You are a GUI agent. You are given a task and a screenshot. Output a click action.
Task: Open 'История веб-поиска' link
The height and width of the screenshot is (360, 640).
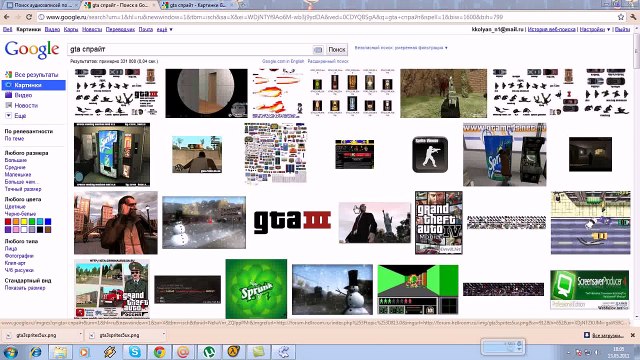tap(551, 29)
